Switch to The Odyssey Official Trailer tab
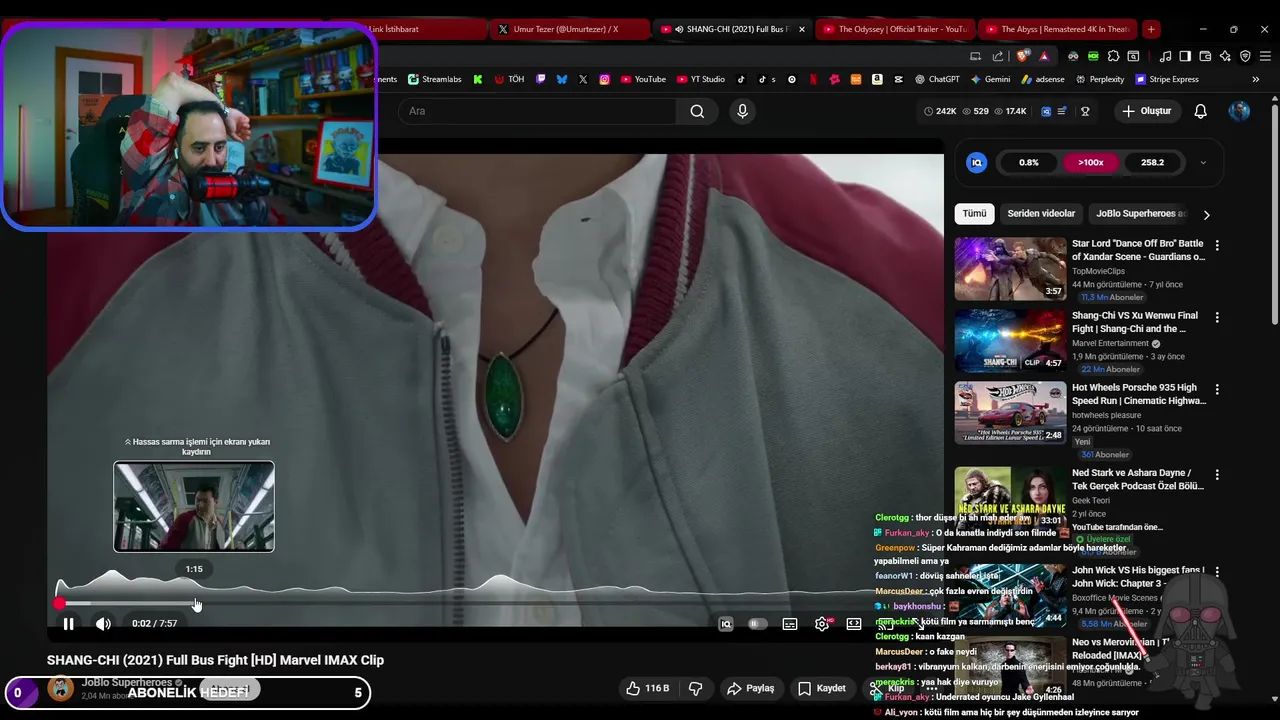This screenshot has height=720, width=1280. 895,29
